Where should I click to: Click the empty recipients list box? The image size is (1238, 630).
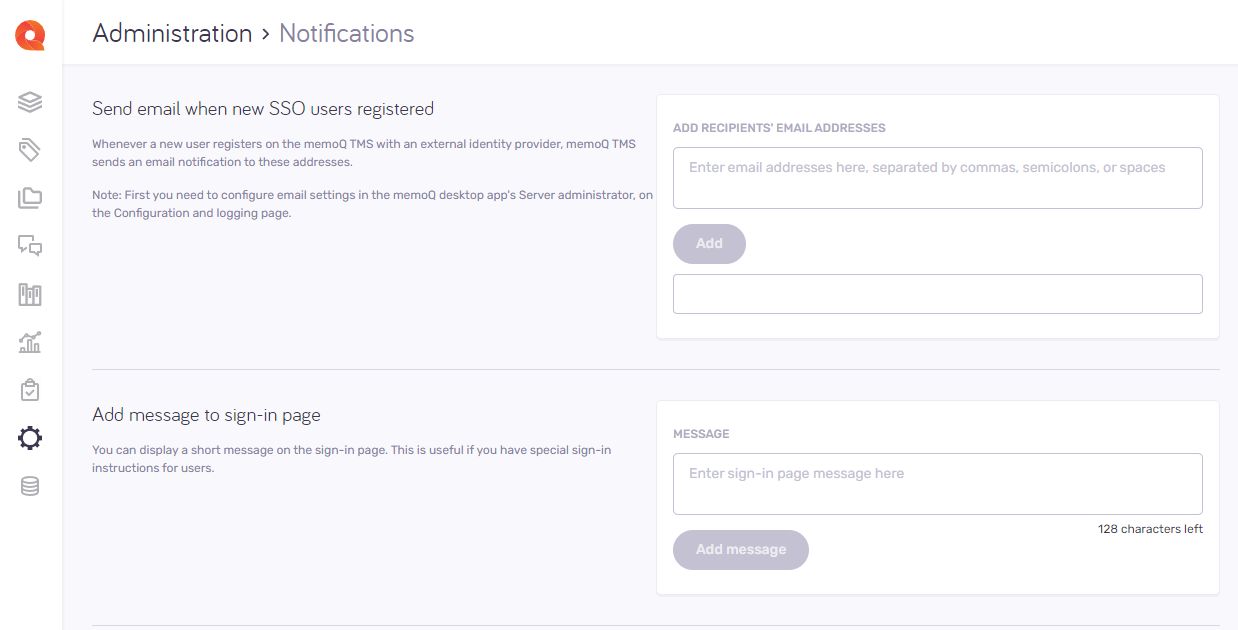pyautogui.click(x=937, y=293)
